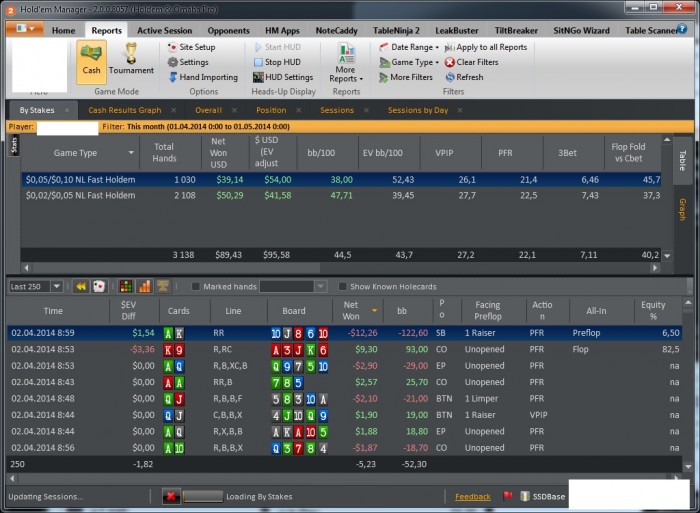Click Net Won sort arrow in hands grid
700x513 pixels.
pyautogui.click(x=375, y=310)
